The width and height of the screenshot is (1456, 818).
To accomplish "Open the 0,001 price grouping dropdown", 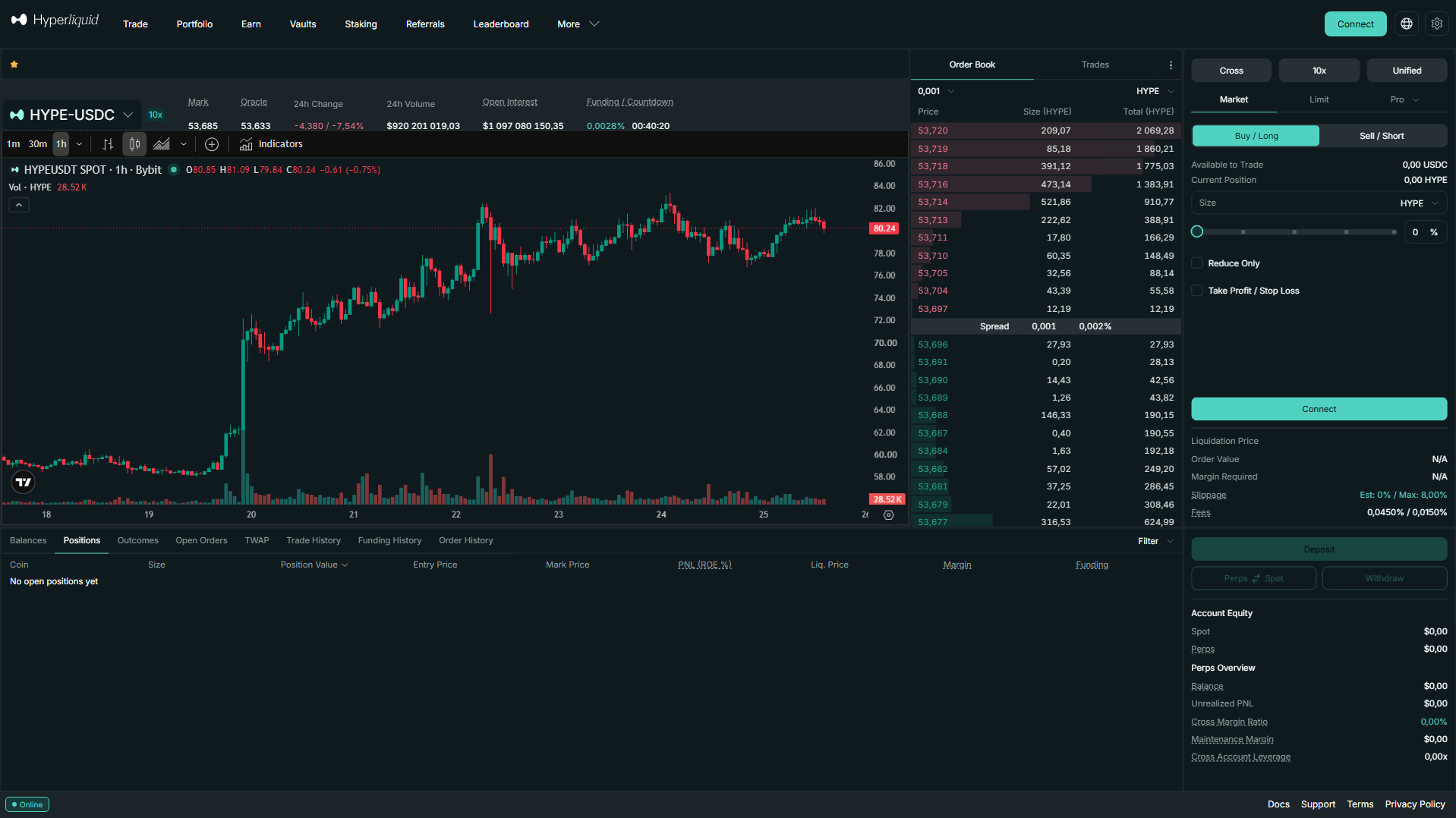I will [936, 91].
